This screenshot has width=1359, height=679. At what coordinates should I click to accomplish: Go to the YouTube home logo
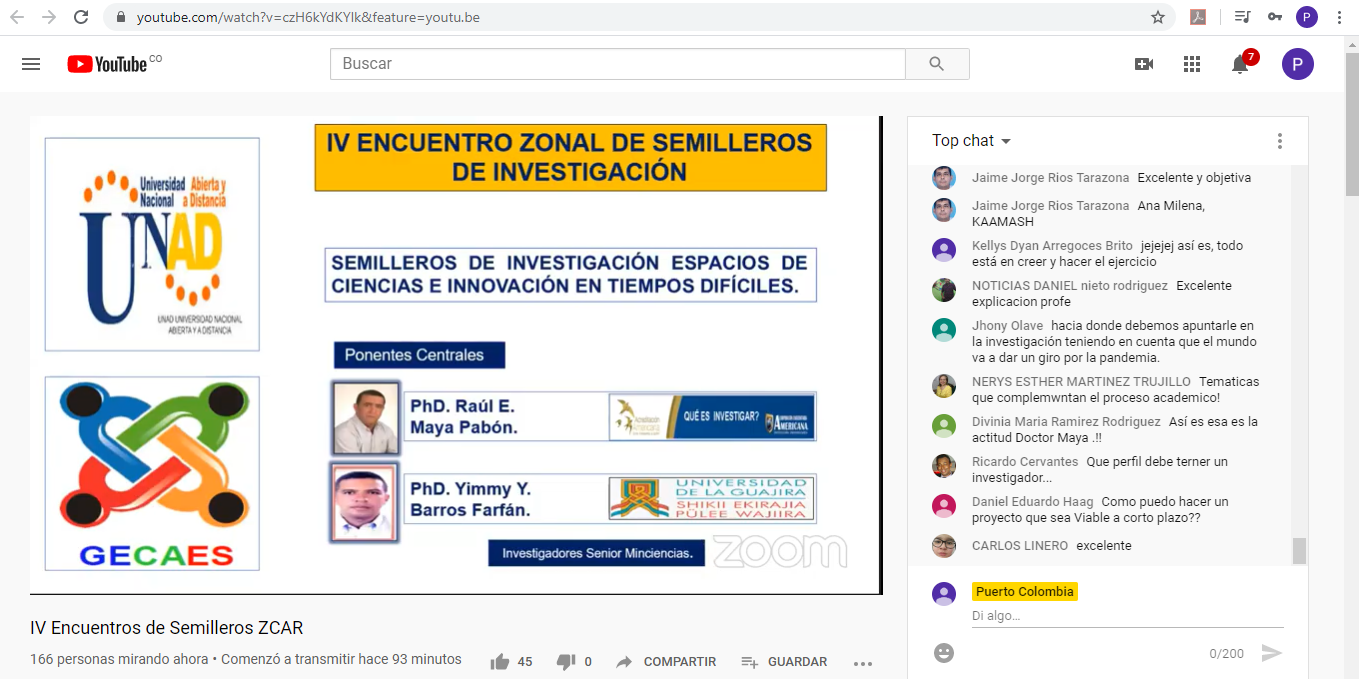pyautogui.click(x=107, y=64)
